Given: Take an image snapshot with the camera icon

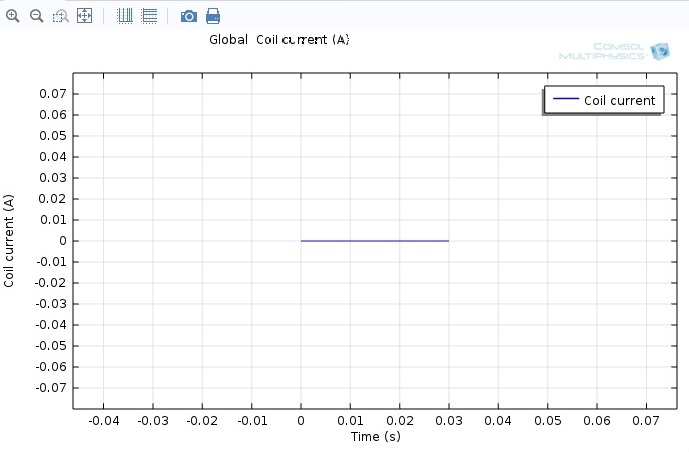Looking at the screenshot, I should [188, 16].
